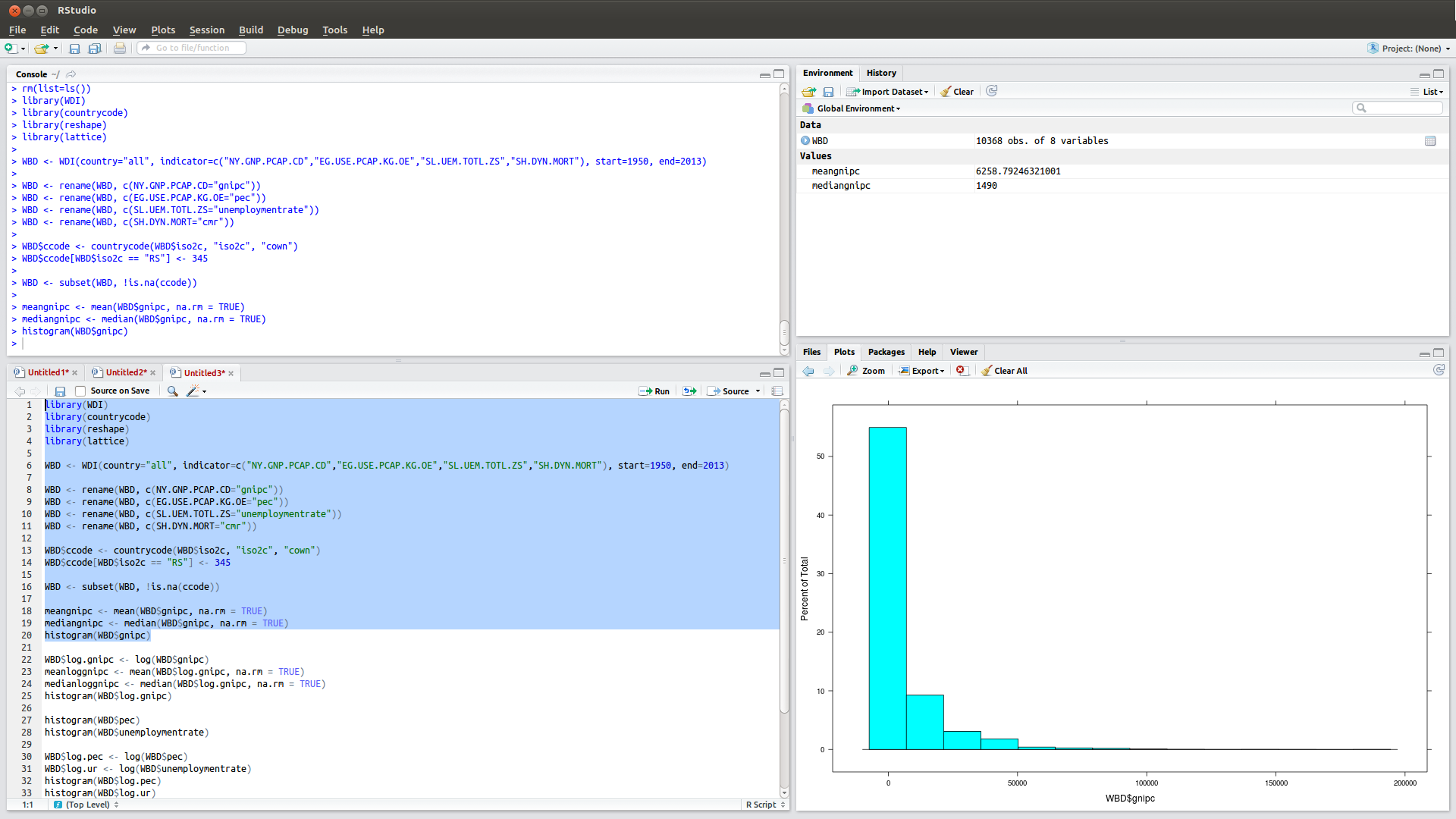1456x819 pixels.
Task: Click the Zoom plot button
Action: tap(866, 371)
